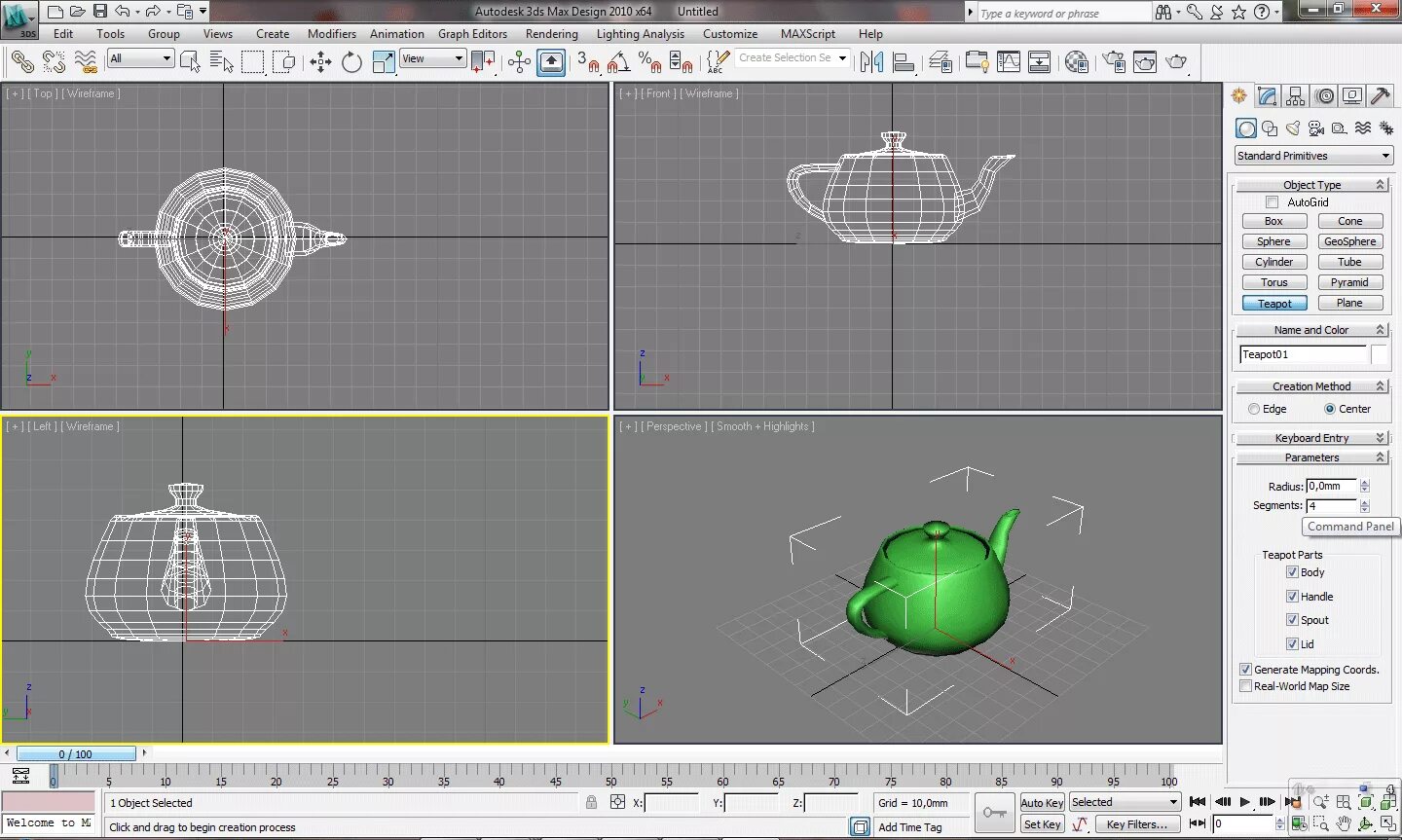Image resolution: width=1402 pixels, height=840 pixels.
Task: Click the Mirror tool icon
Action: (871, 62)
